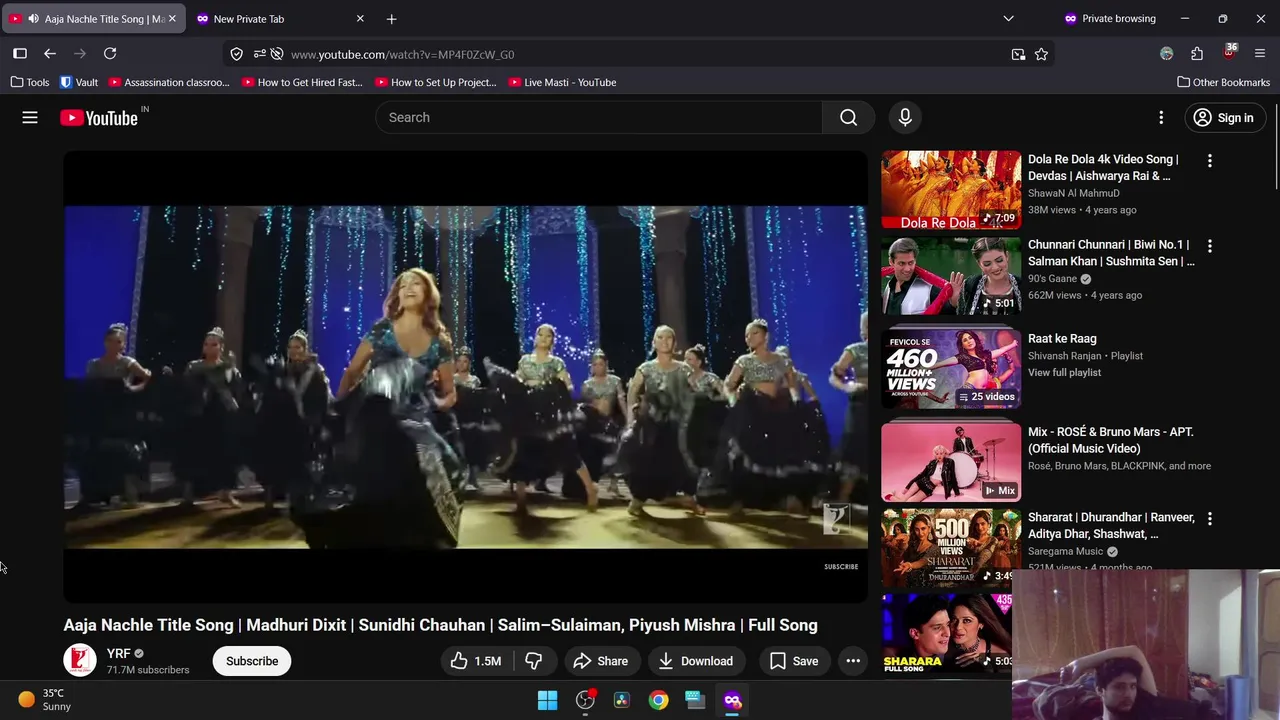
Task: Download the video
Action: click(x=696, y=661)
